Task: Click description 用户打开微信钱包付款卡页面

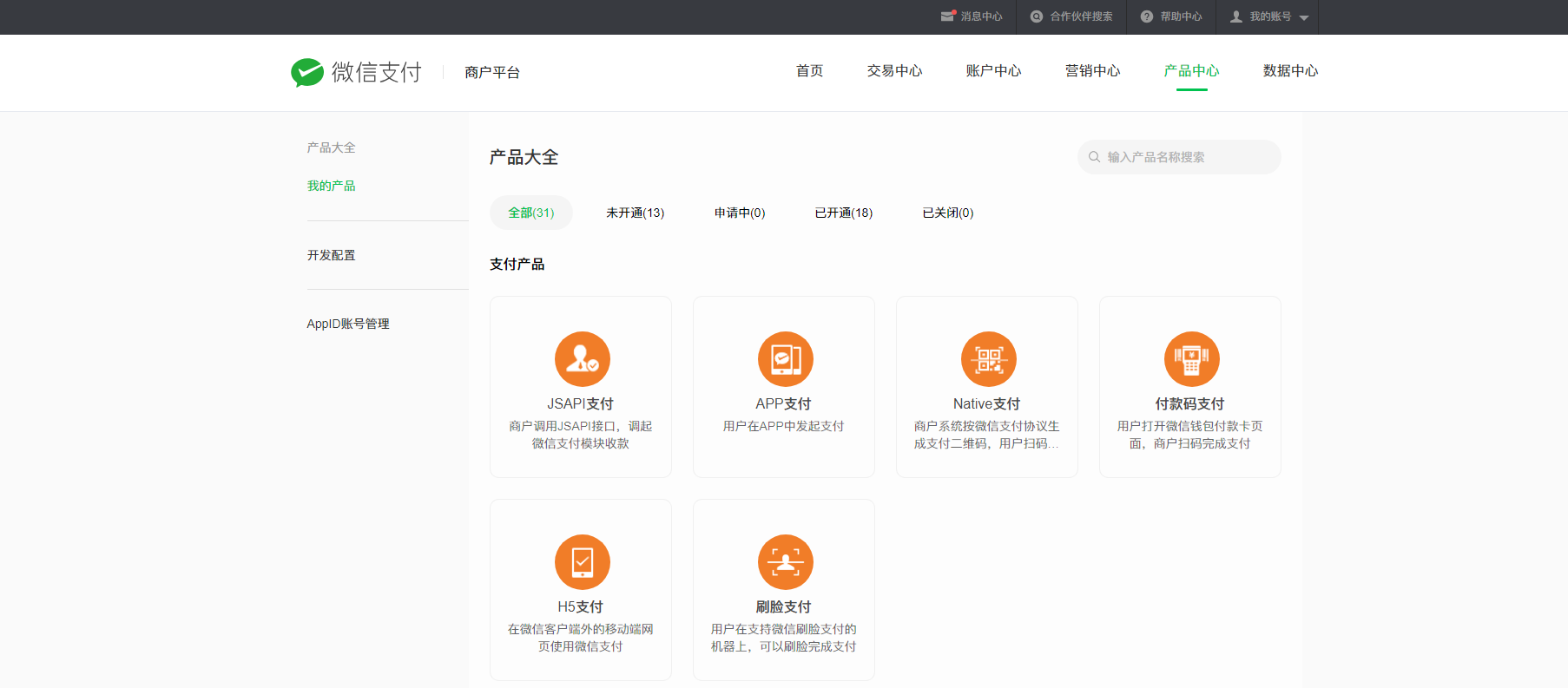Action: (x=1189, y=435)
